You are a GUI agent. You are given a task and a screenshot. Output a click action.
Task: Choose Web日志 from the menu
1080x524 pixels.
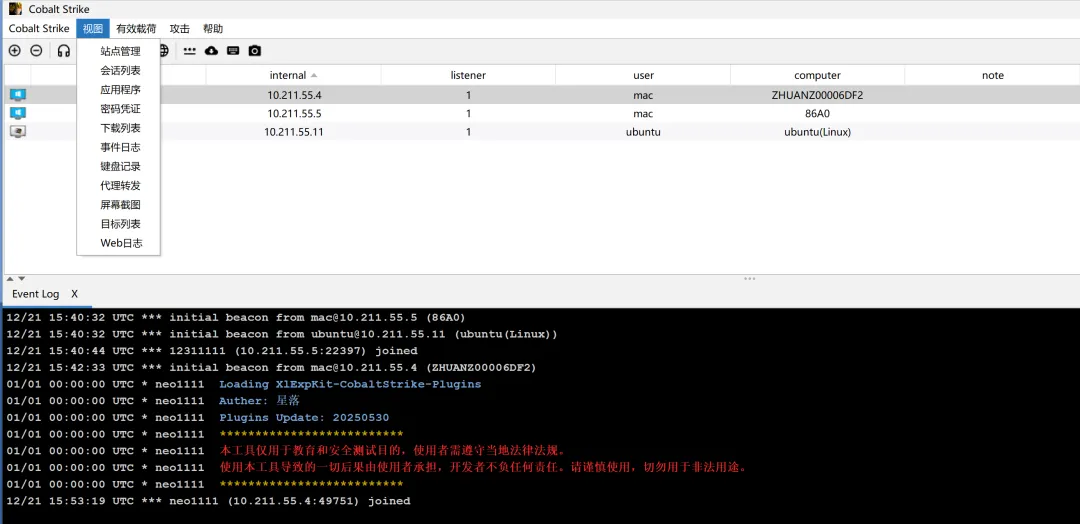click(120, 243)
